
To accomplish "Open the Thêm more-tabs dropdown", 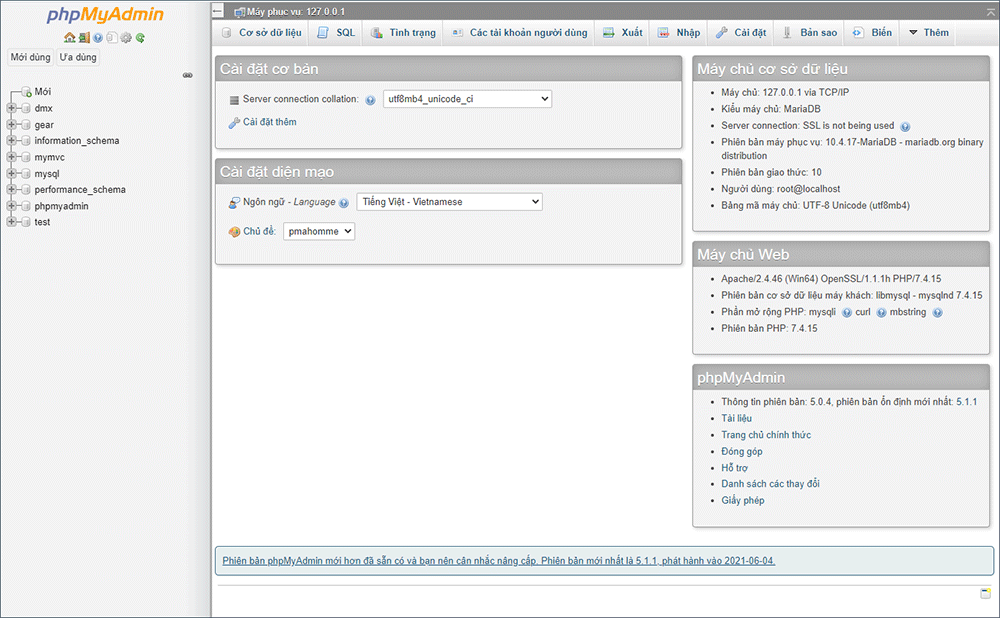I will click(929, 33).
